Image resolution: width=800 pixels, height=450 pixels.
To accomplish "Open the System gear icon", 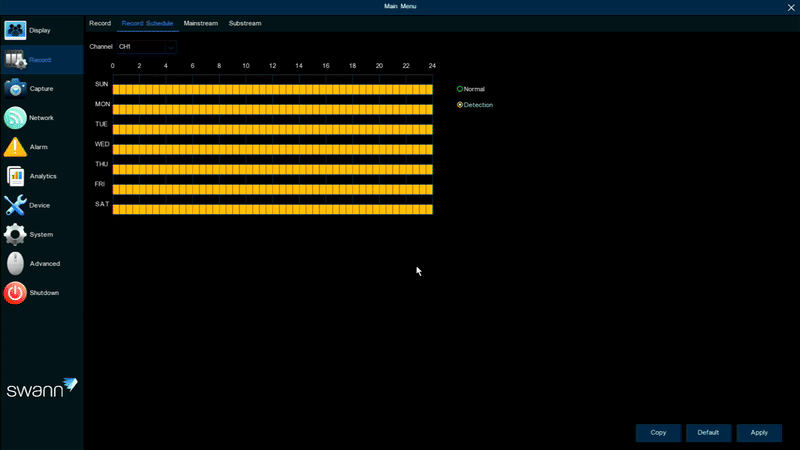I will point(15,235).
